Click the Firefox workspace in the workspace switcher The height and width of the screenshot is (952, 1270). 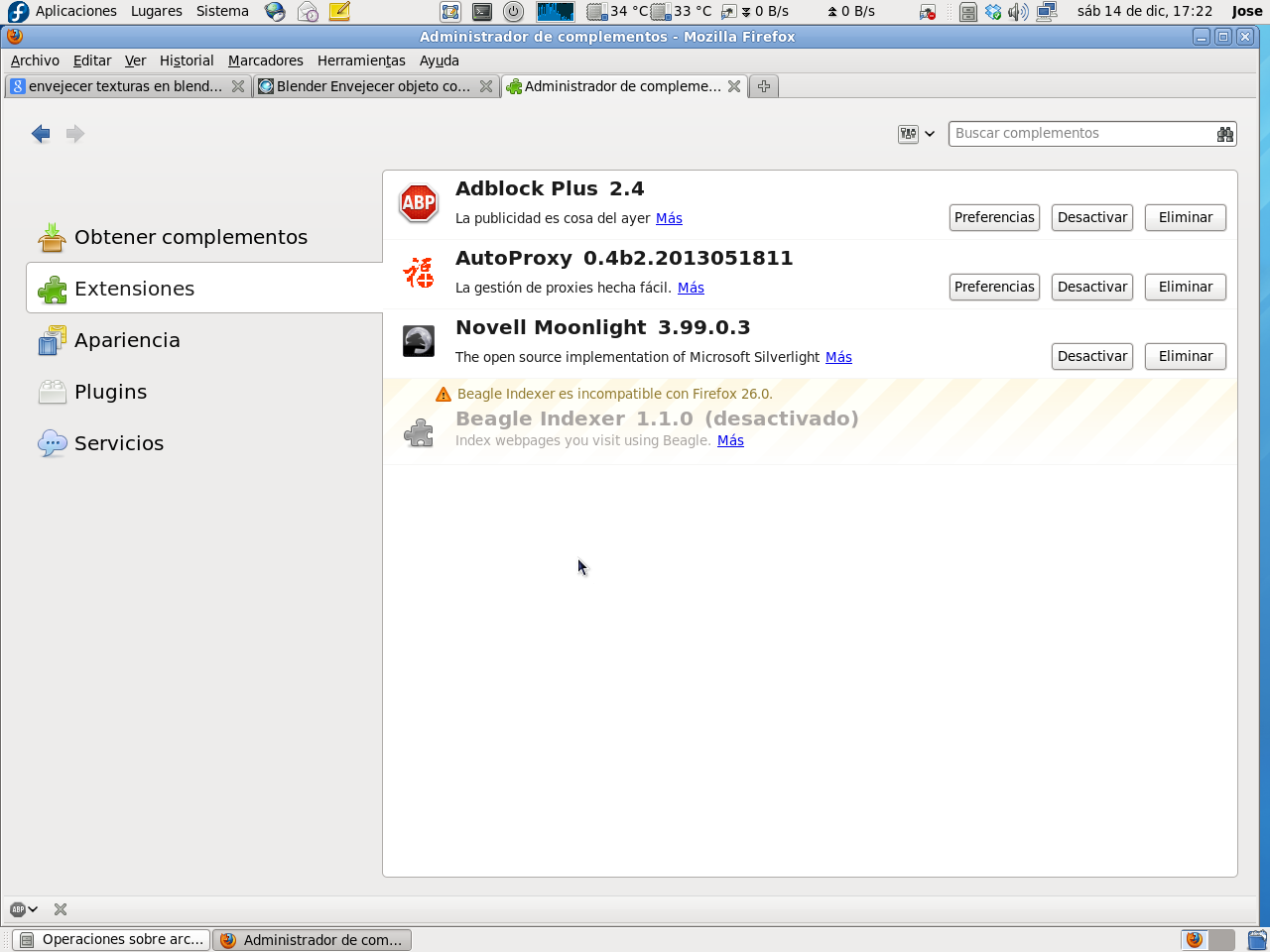(x=1195, y=939)
